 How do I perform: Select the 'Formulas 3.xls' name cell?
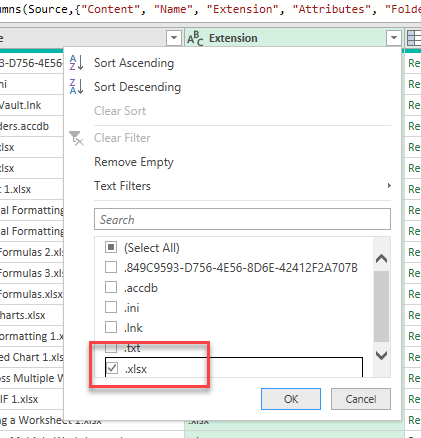click(31, 273)
